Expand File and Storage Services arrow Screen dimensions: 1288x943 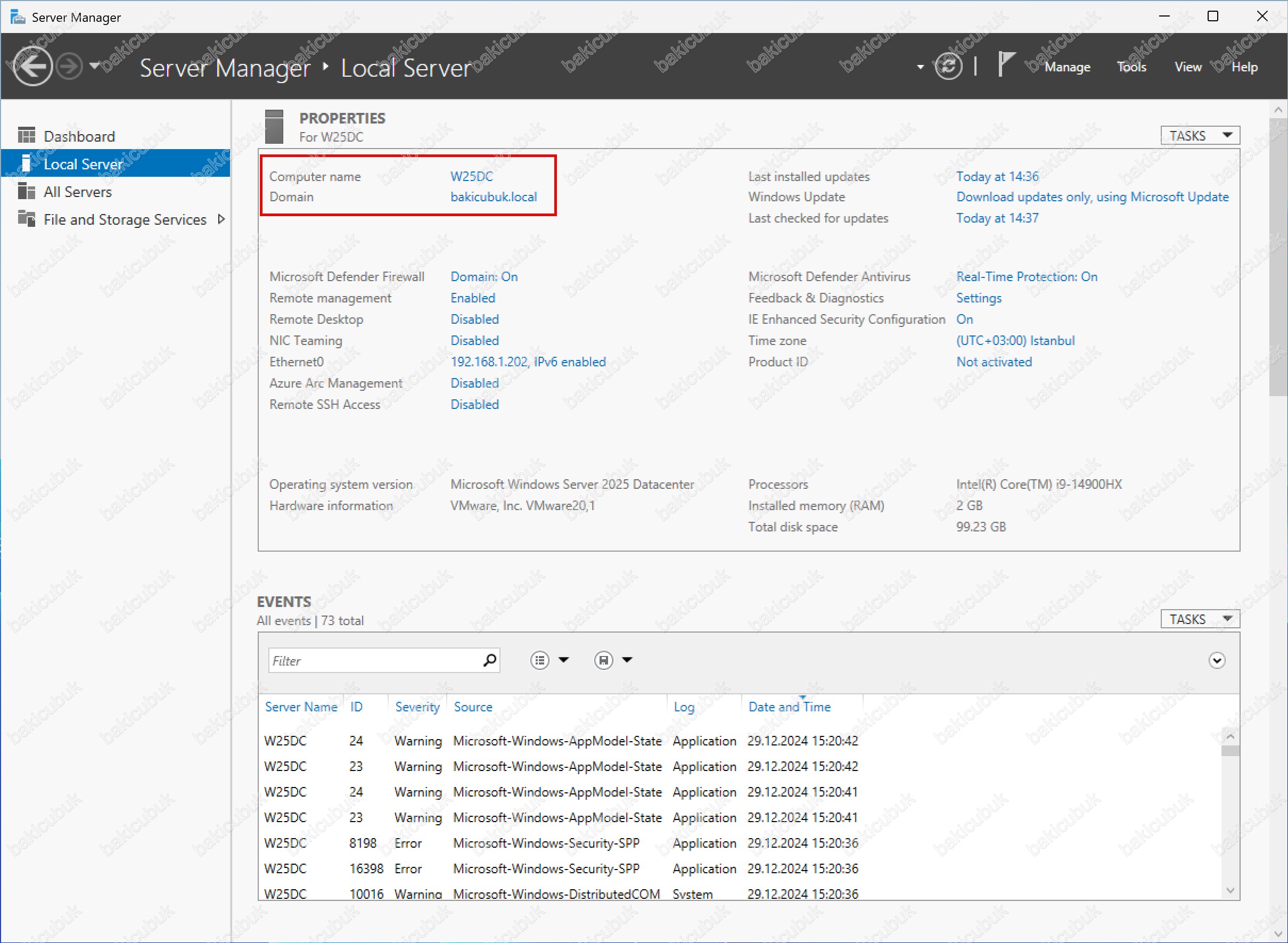point(221,219)
